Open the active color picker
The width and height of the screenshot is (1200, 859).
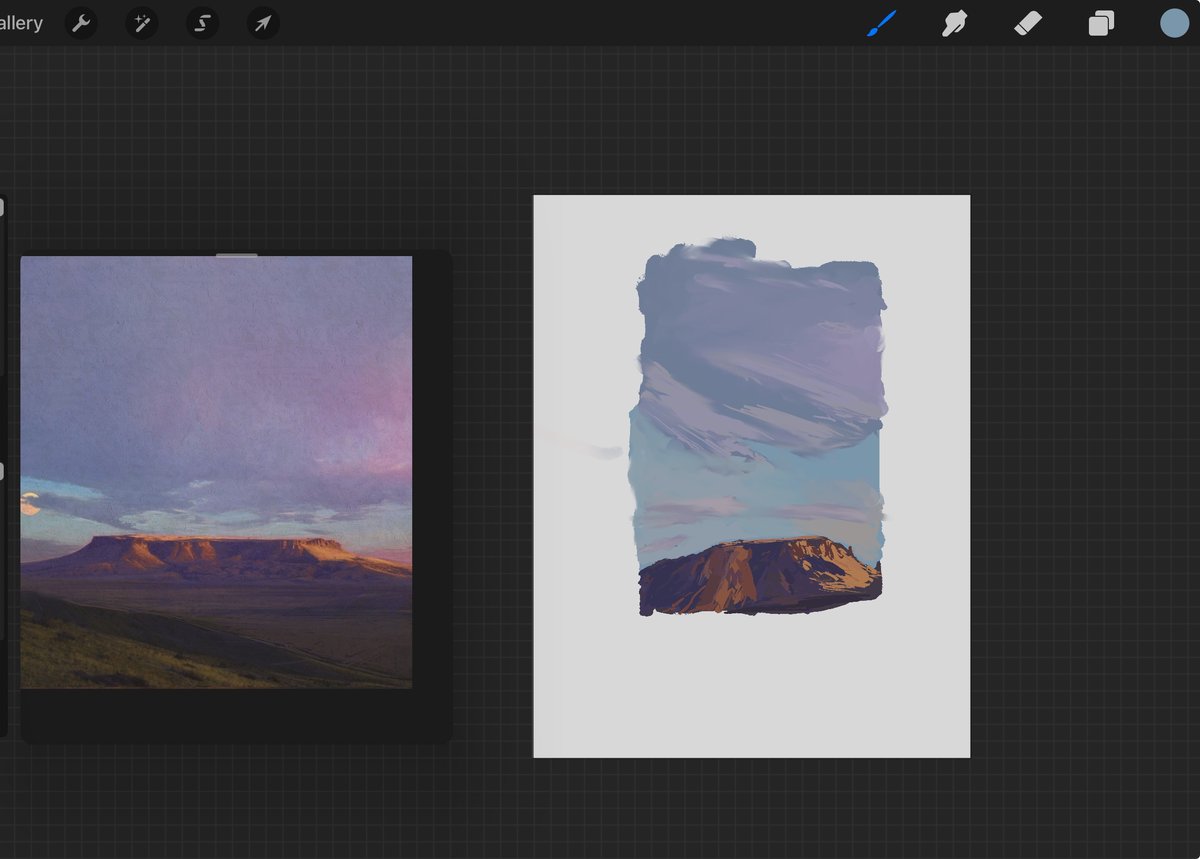[x=1174, y=23]
